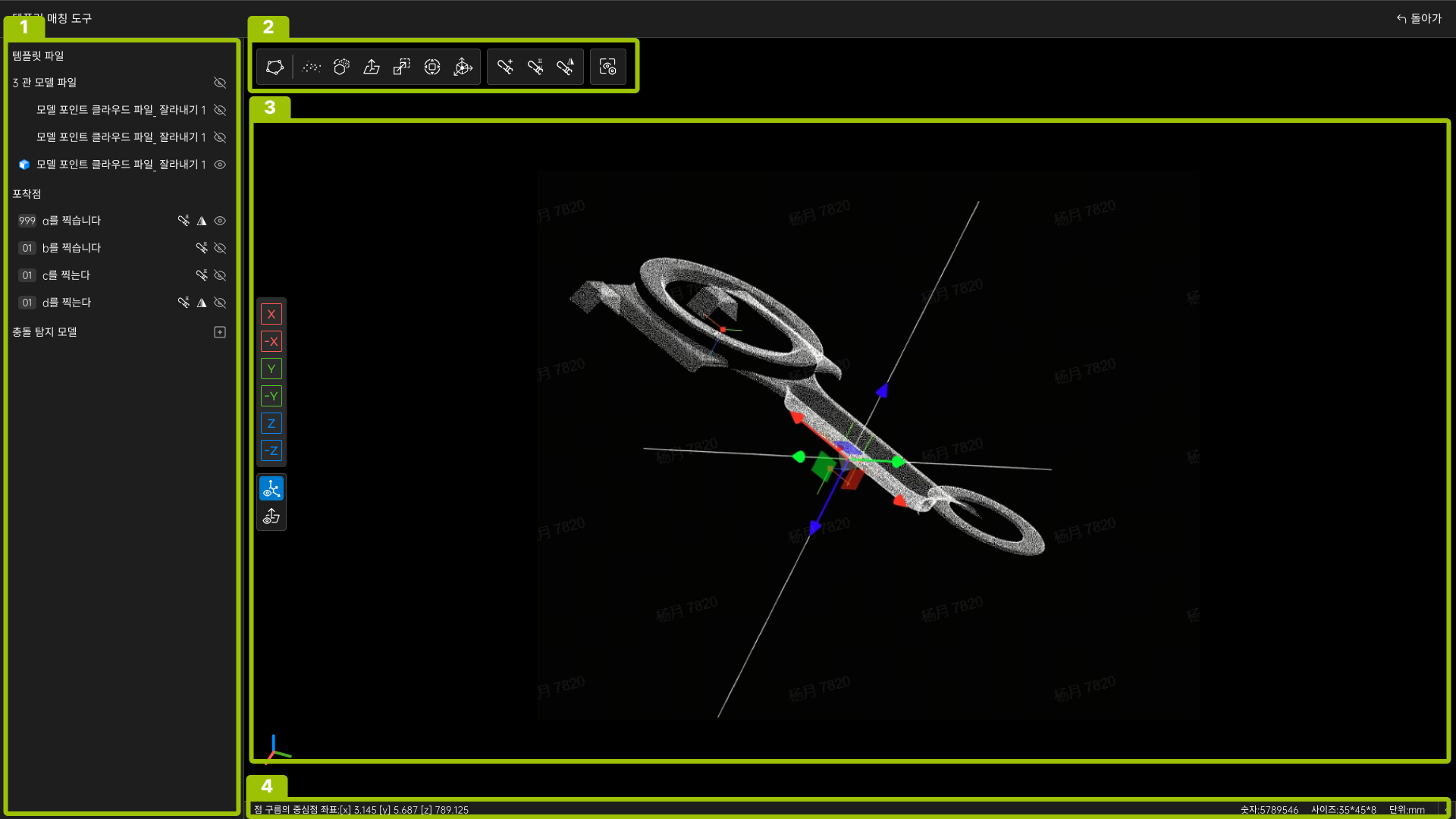Click the 01 badge beside d를 찍는다
Image resolution: width=1456 pixels, height=819 pixels.
click(27, 303)
